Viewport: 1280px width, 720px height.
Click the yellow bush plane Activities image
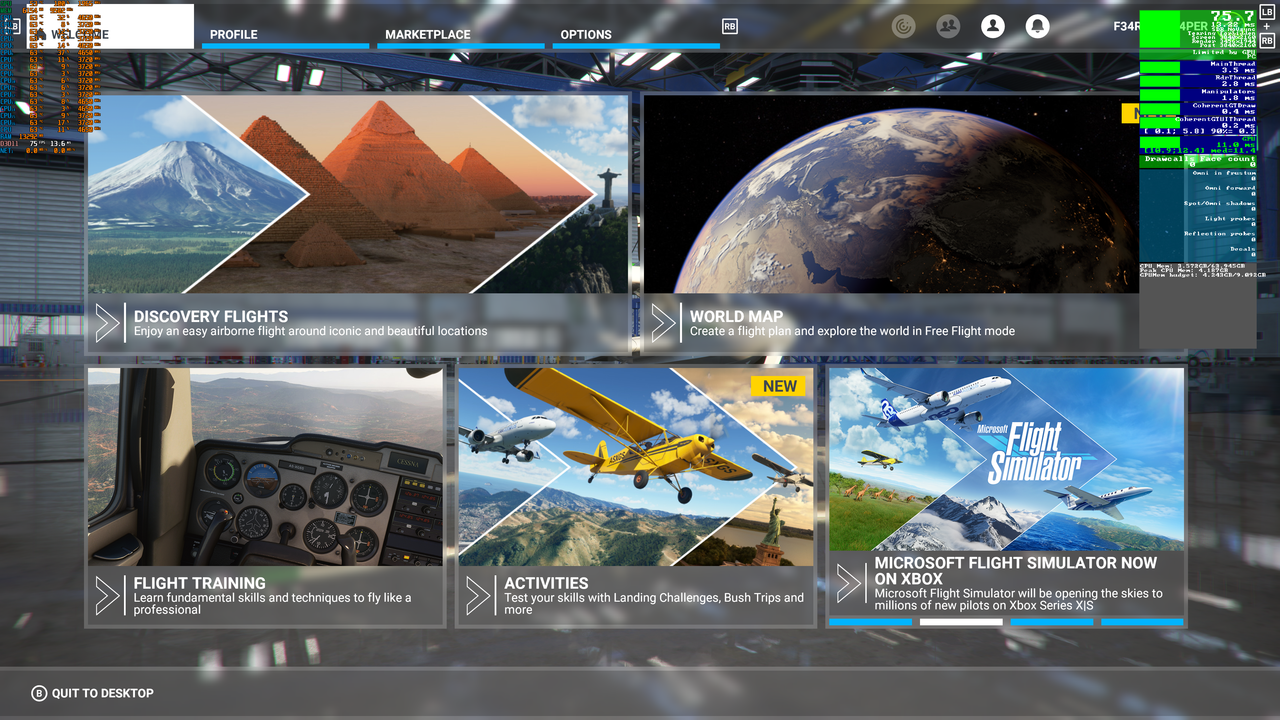(636, 467)
